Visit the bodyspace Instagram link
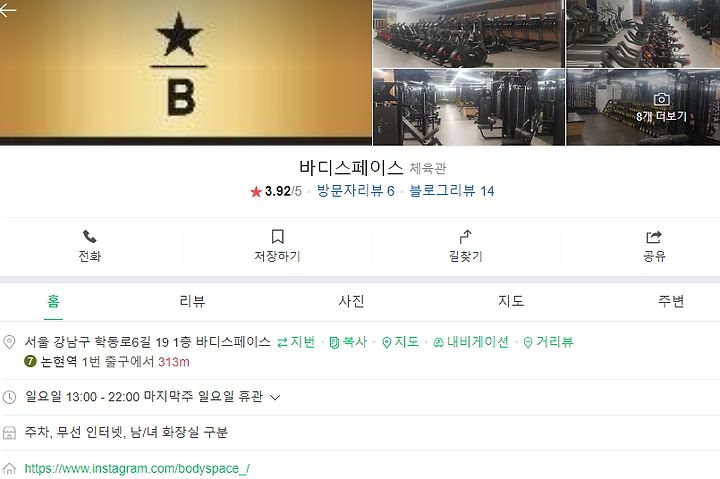 (137, 468)
